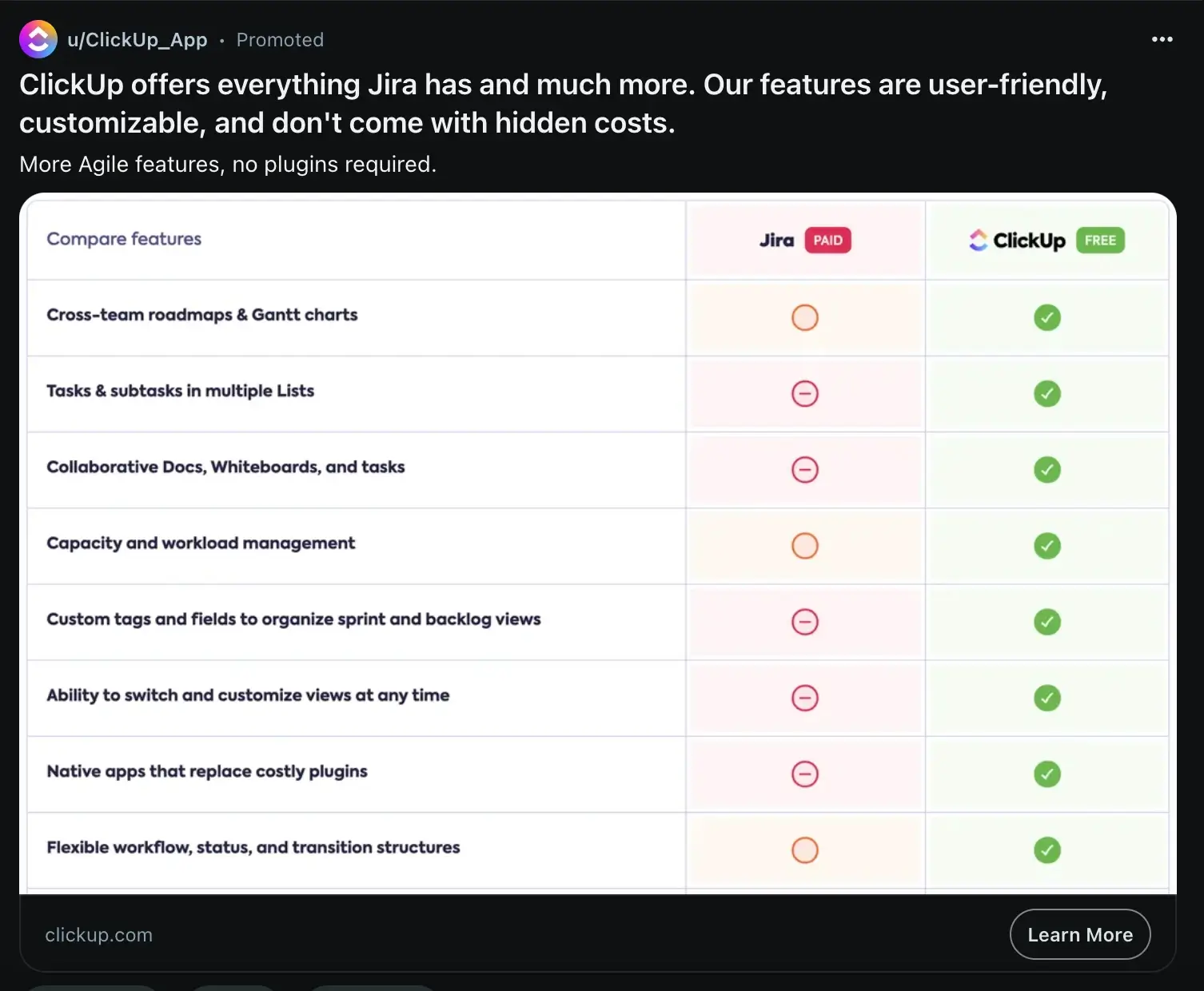Image resolution: width=1204 pixels, height=991 pixels.
Task: Click the partially visible button below the ad card
Action: (x=92, y=988)
